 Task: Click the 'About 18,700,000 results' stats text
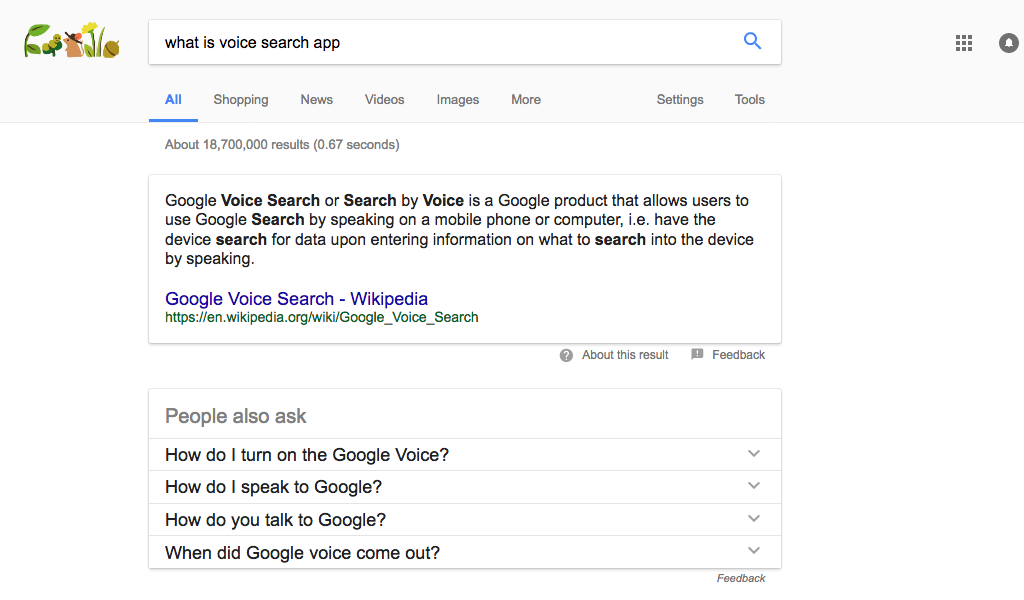click(x=282, y=145)
